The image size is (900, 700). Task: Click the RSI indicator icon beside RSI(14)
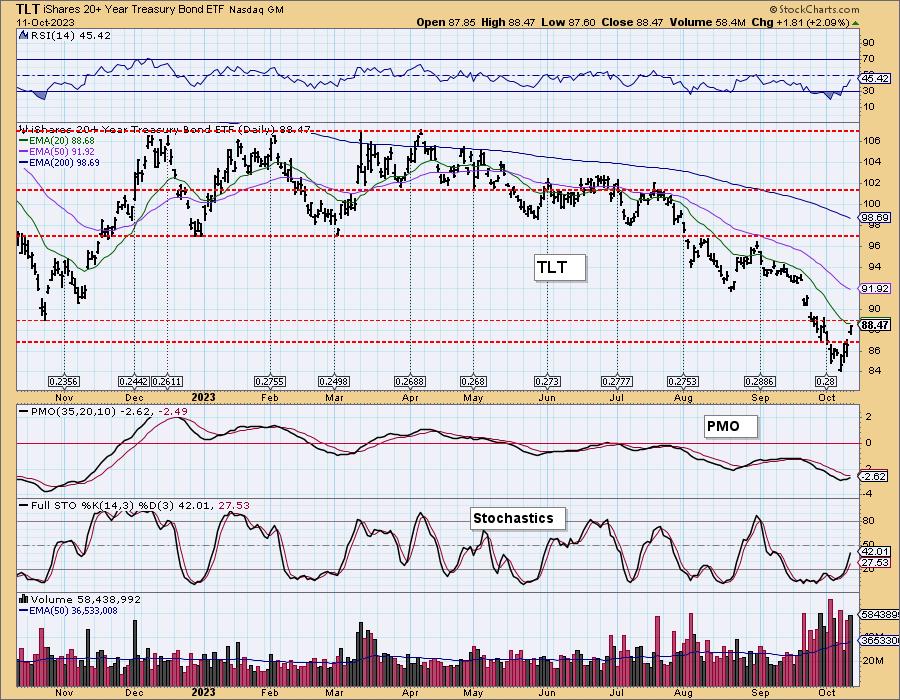[23, 35]
